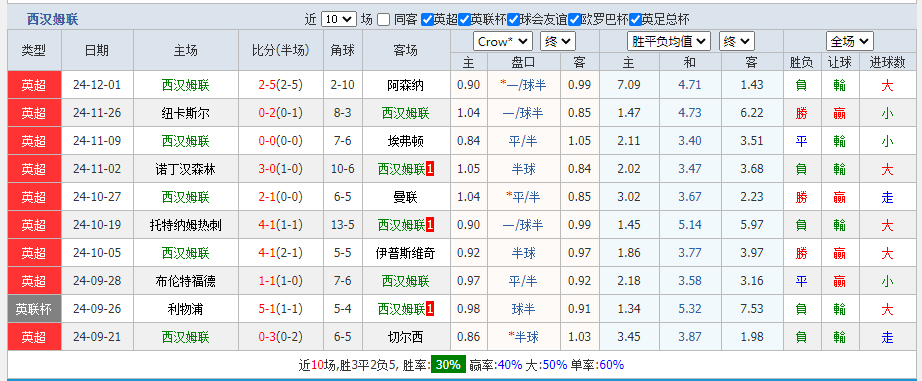
Task: Click 诺丁汉森林 home team link
Action: point(185,169)
